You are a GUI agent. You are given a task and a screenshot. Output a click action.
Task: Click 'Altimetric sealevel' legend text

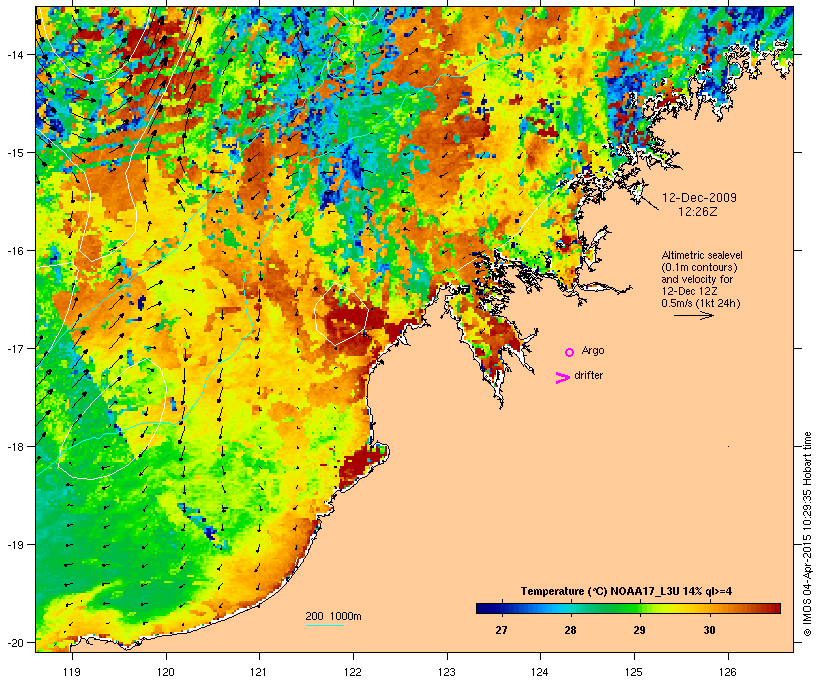(x=702, y=255)
